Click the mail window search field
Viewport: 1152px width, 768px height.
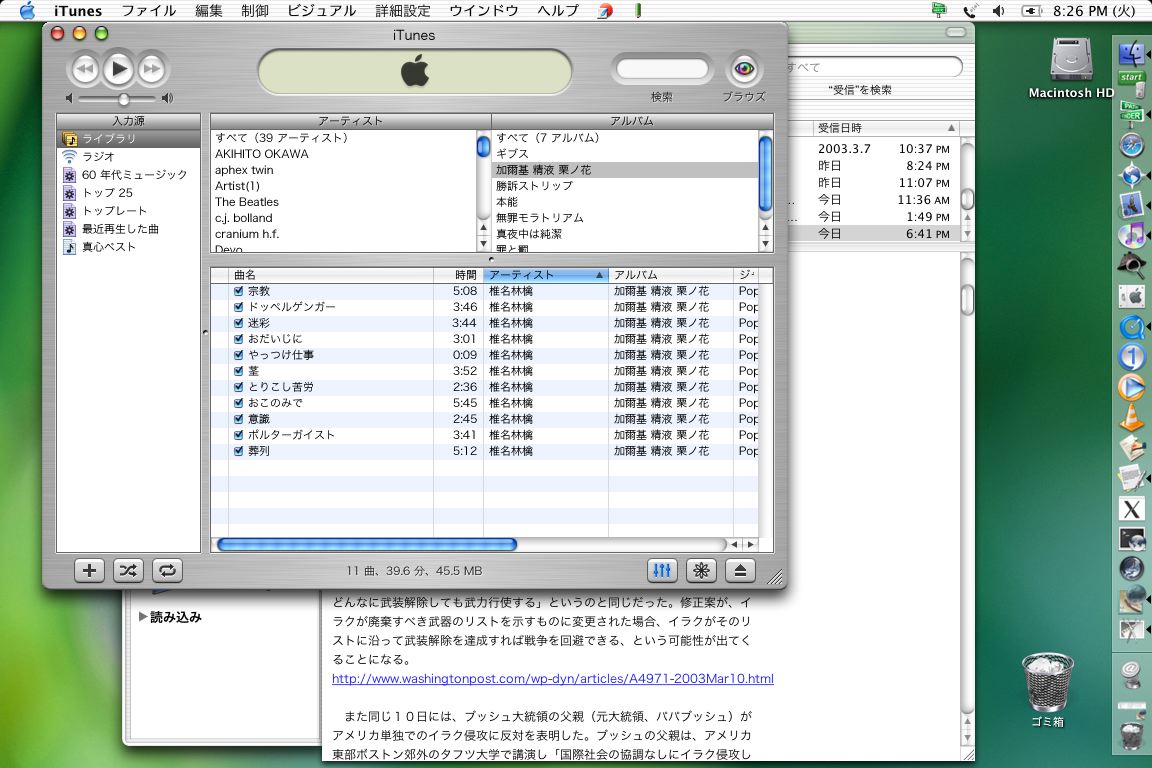point(874,68)
